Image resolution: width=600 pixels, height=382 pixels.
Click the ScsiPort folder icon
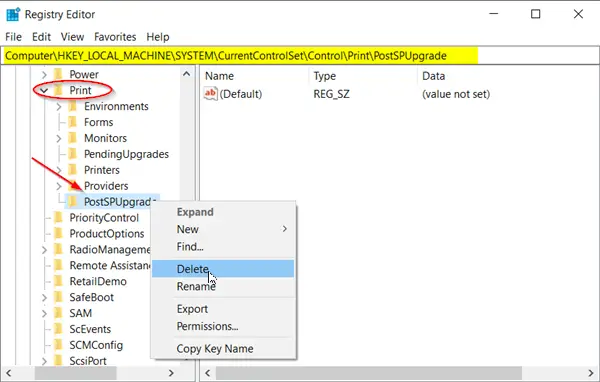click(58, 360)
